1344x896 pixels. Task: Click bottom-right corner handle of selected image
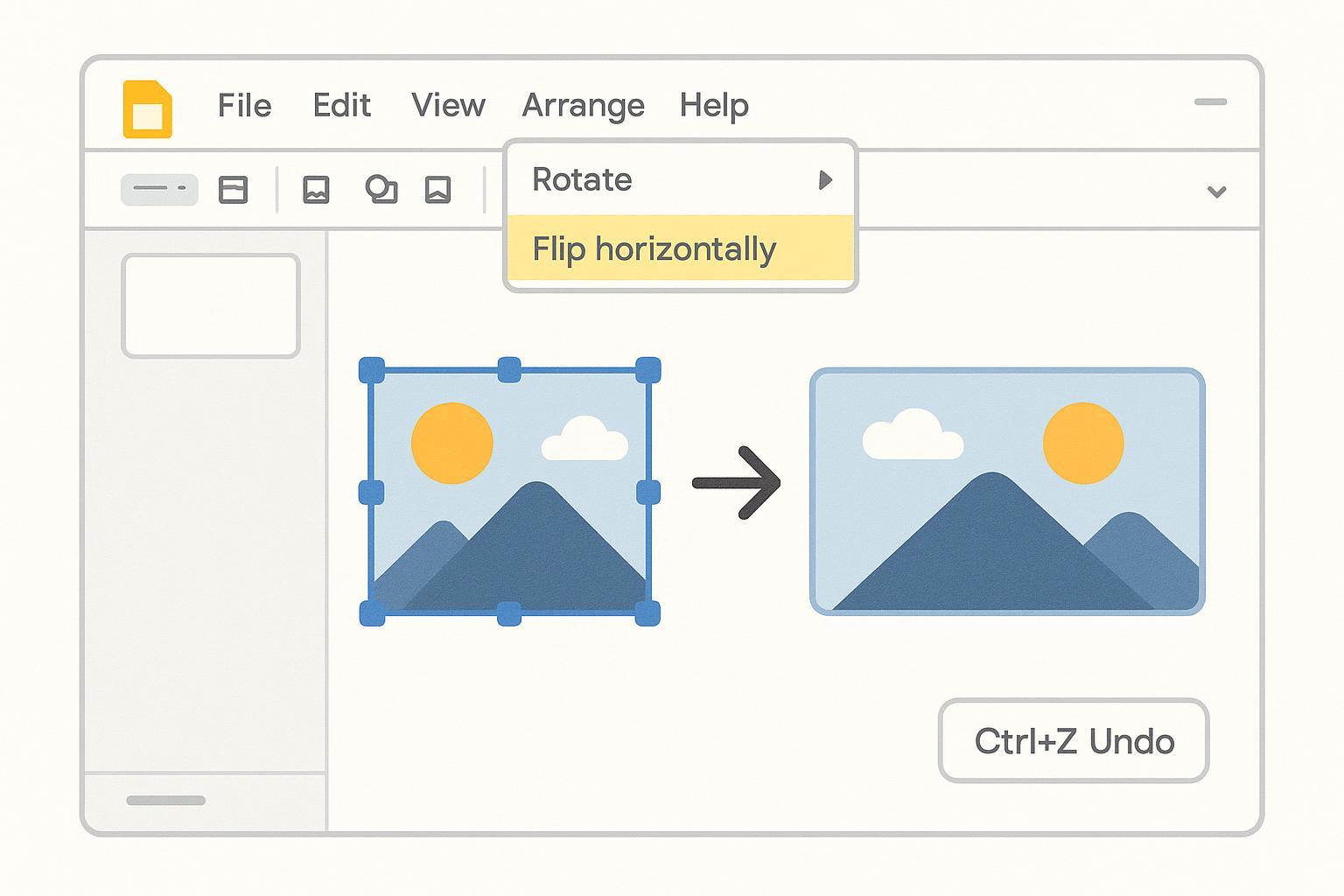(x=647, y=612)
